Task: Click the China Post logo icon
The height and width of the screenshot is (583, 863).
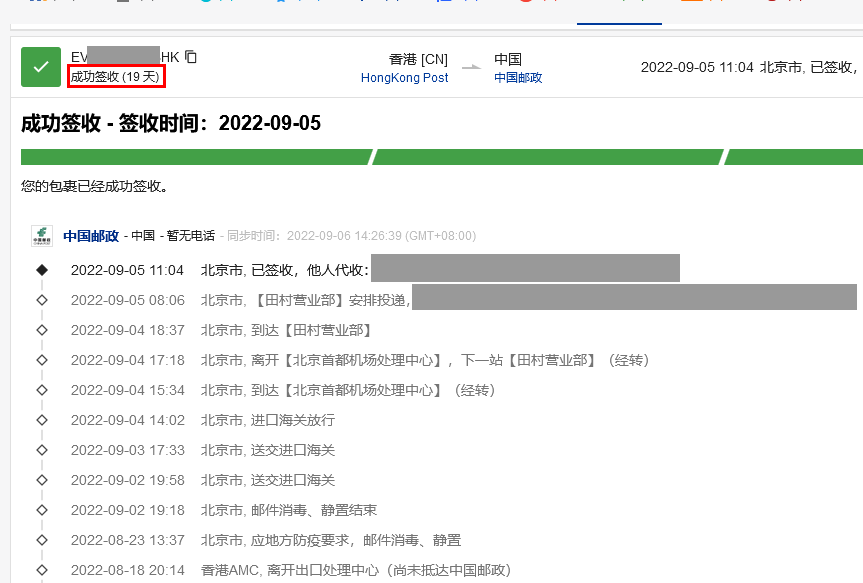Action: point(42,236)
